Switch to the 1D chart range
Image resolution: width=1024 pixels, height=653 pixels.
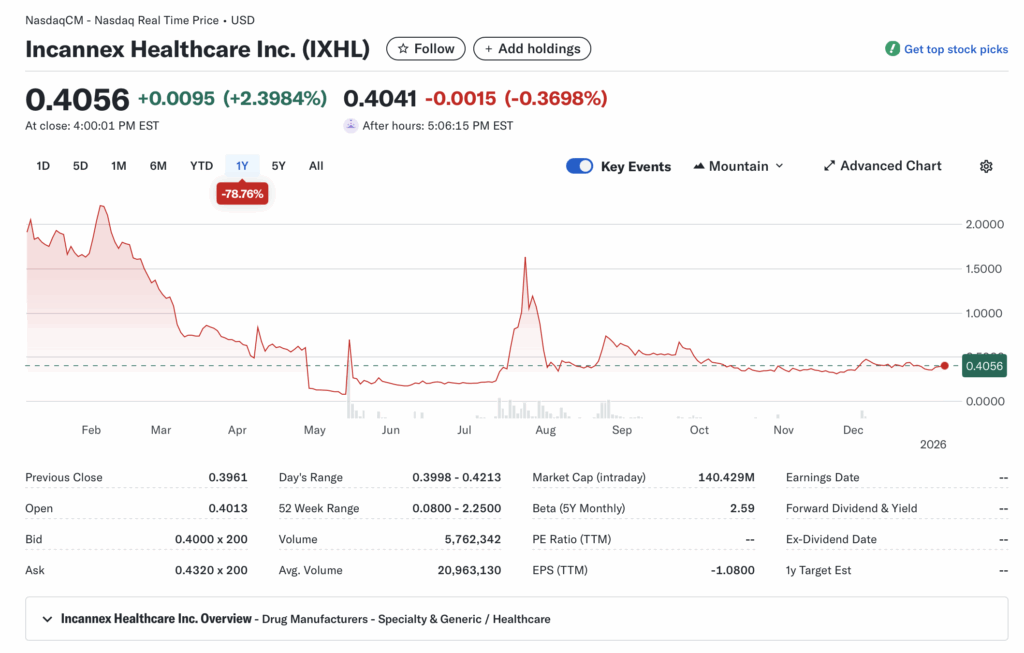[x=43, y=166]
